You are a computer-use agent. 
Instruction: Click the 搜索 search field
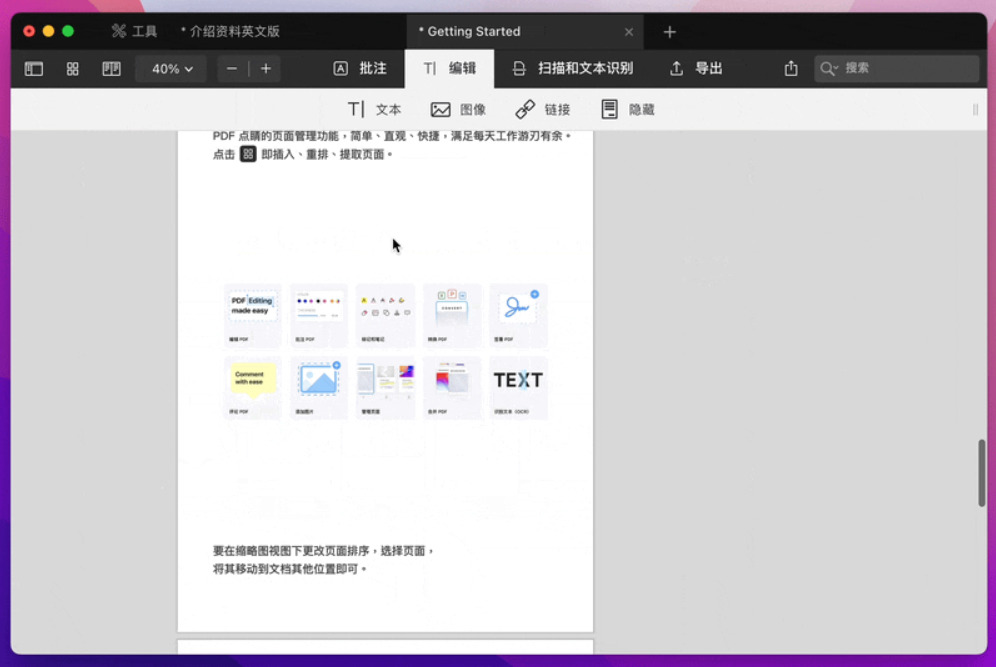[896, 69]
